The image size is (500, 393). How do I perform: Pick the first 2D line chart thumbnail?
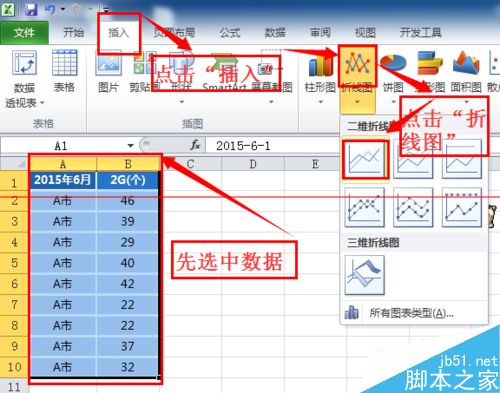[365, 159]
